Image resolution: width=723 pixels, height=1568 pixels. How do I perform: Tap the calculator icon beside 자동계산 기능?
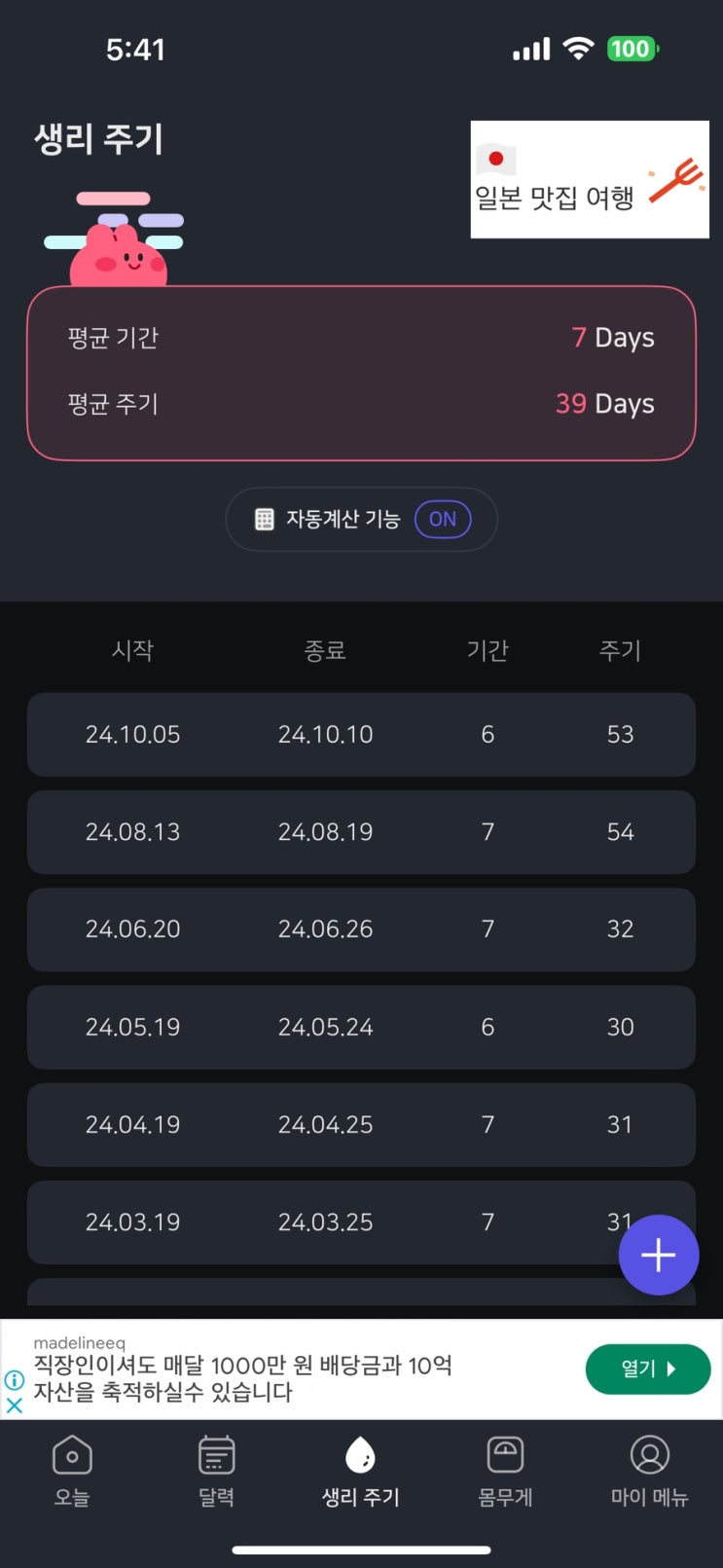265,520
